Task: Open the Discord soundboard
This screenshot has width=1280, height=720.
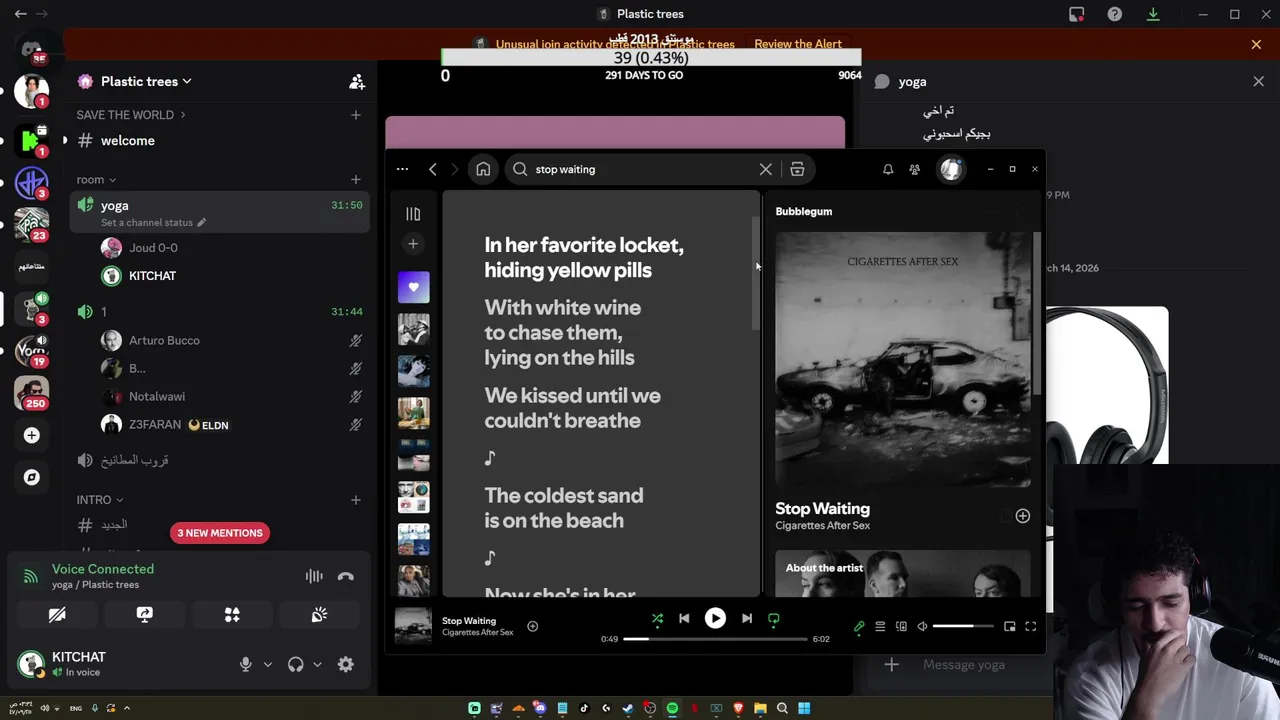Action: pyautogui.click(x=319, y=615)
